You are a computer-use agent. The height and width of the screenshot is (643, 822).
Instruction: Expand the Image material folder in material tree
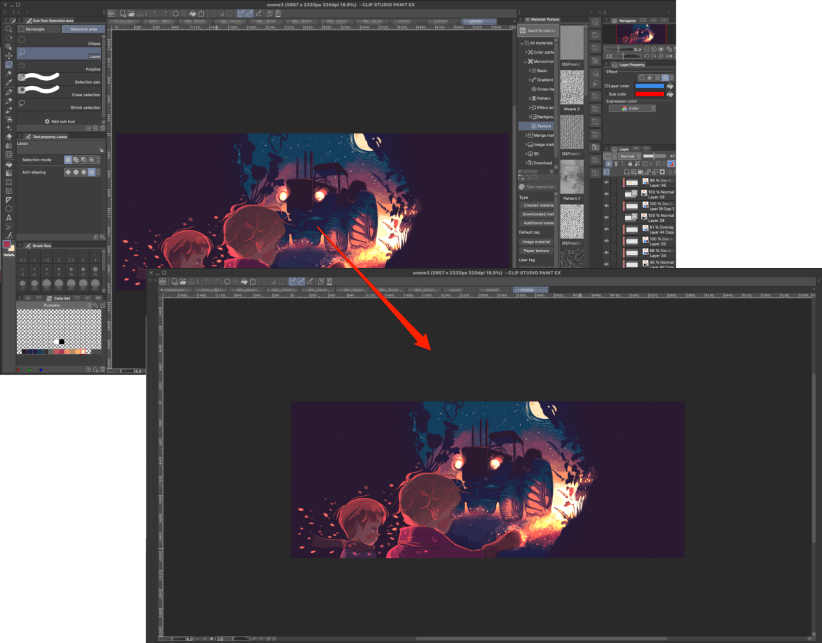point(526,145)
